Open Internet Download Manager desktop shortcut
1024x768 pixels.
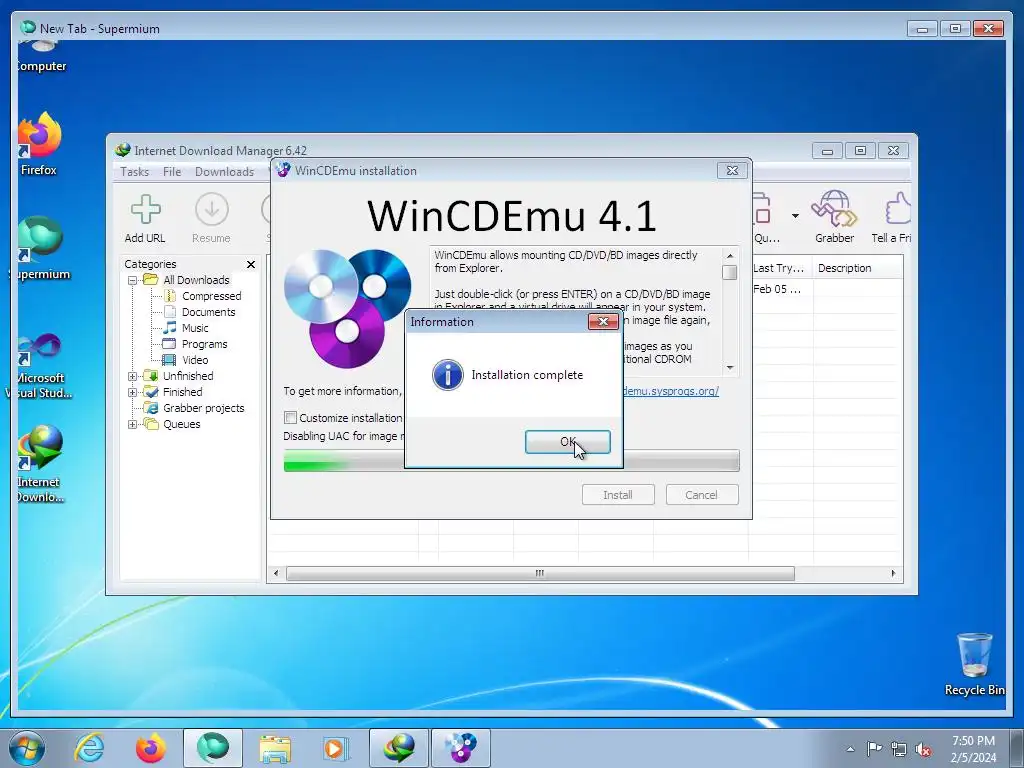coord(39,464)
